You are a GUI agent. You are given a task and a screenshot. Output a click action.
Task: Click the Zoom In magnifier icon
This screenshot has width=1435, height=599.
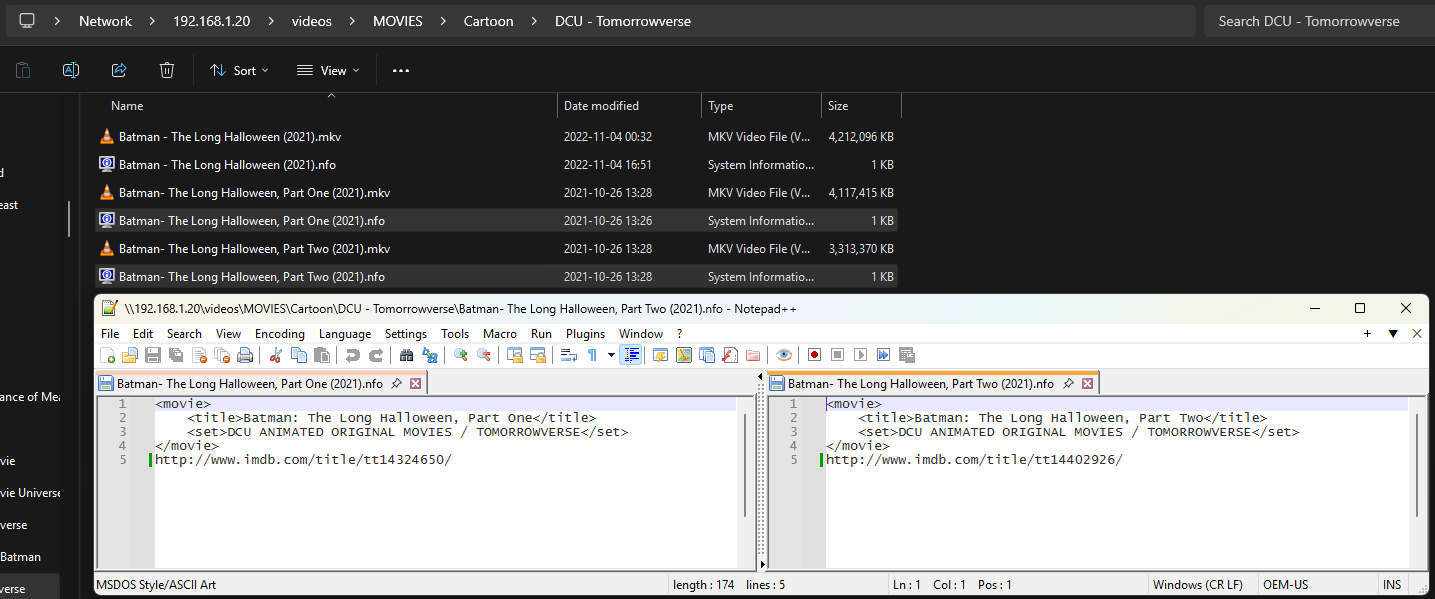click(461, 355)
